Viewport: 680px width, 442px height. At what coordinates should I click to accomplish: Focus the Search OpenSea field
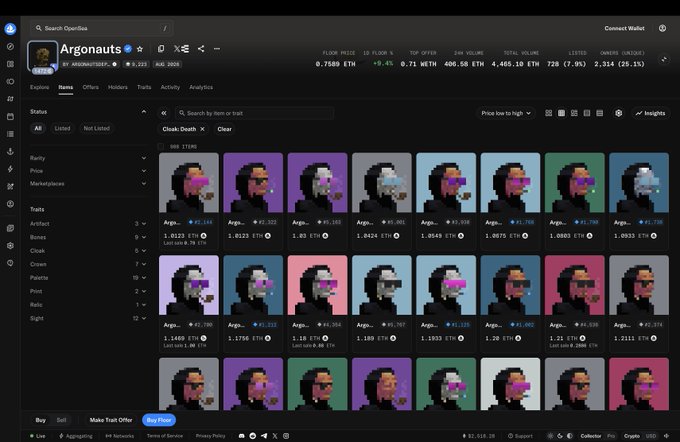click(x=102, y=28)
